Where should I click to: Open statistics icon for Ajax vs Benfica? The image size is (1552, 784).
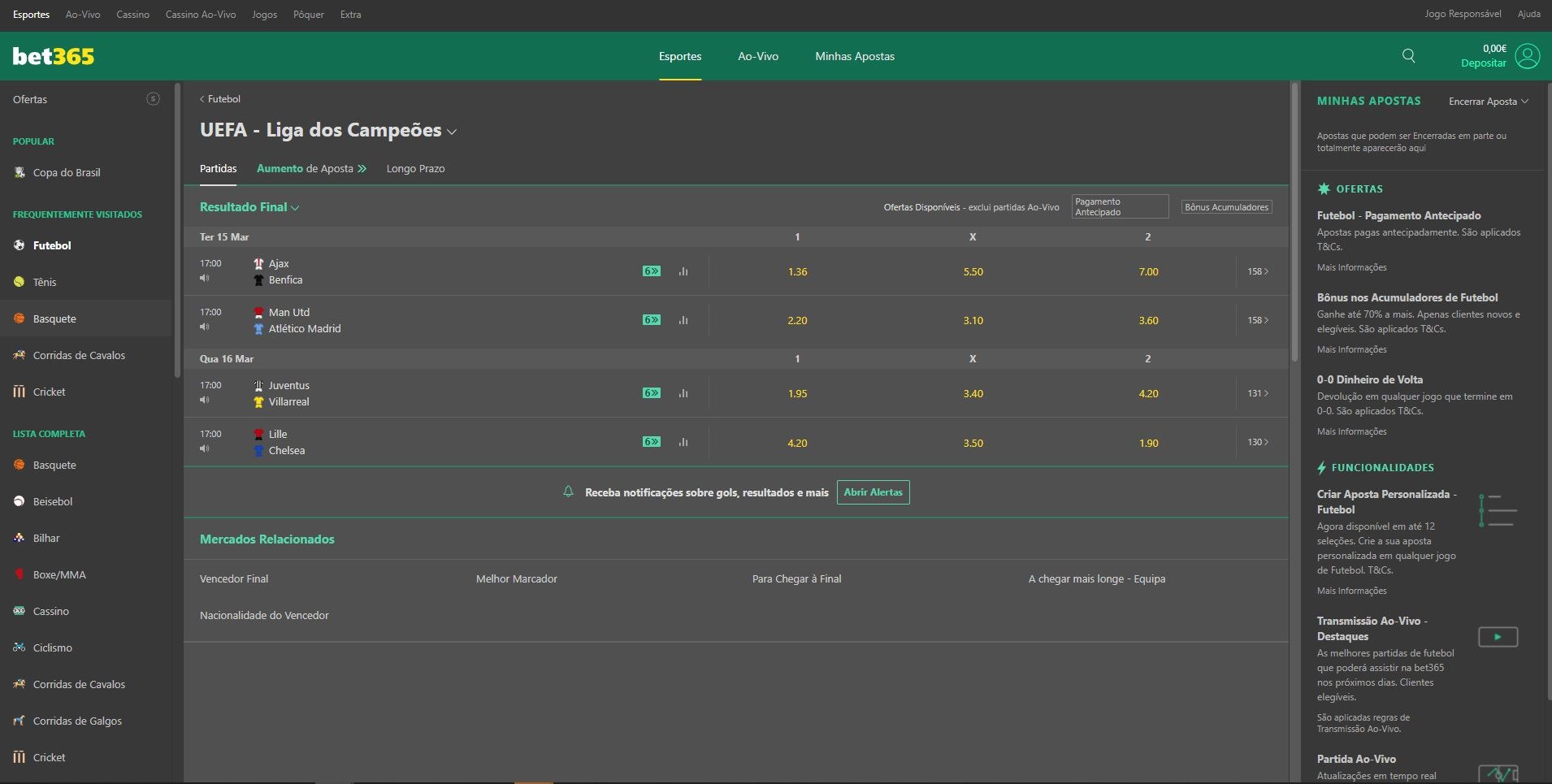click(x=683, y=271)
